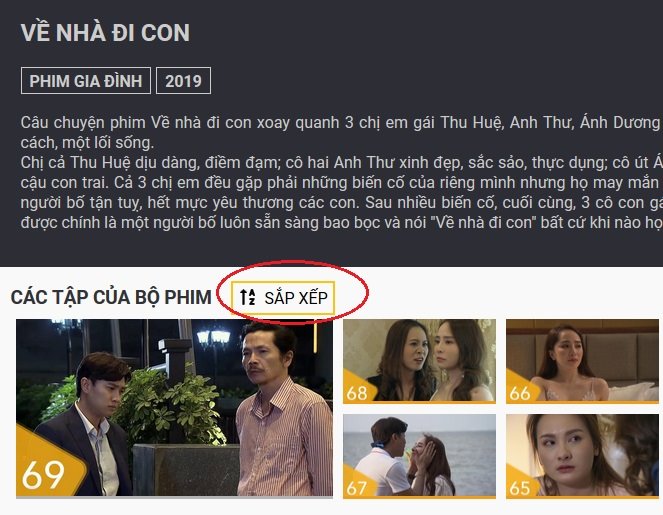Click the CÁC TẬP CỦA BỘ PHIM heading

point(111,297)
